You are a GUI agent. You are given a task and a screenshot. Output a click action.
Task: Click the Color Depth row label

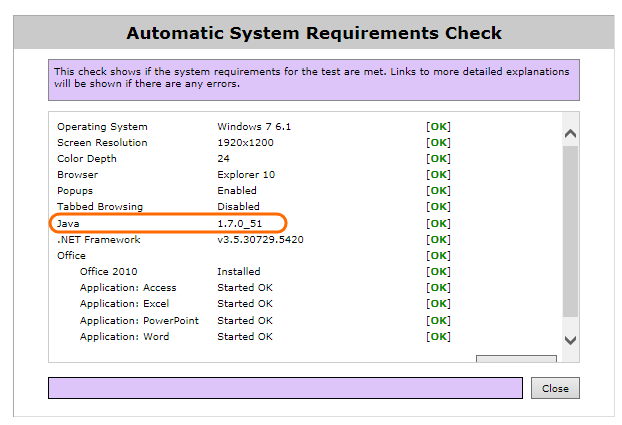[x=86, y=159]
